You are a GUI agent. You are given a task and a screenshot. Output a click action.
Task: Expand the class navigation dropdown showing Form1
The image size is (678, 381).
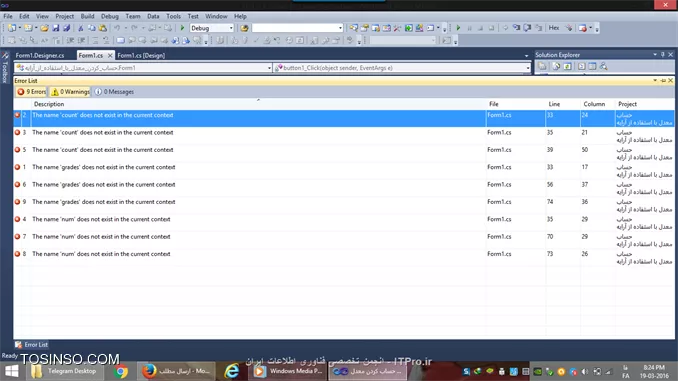point(269,68)
